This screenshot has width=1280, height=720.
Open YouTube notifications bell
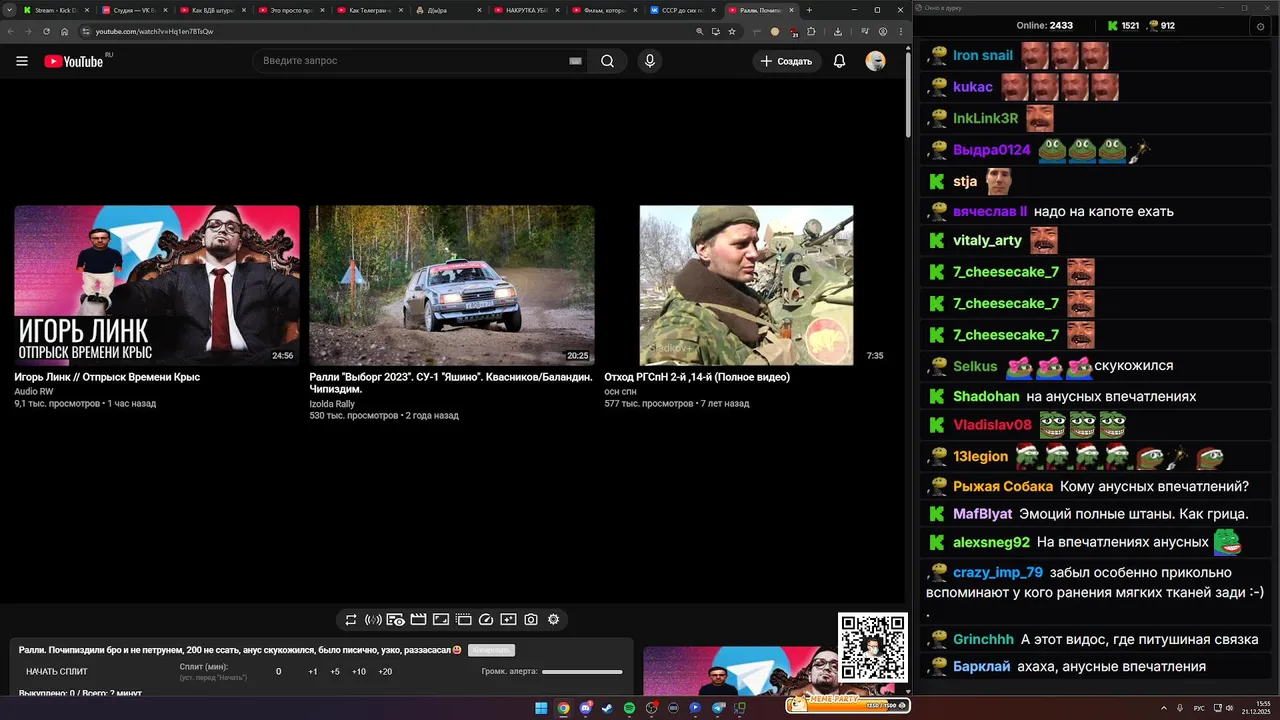pos(840,61)
